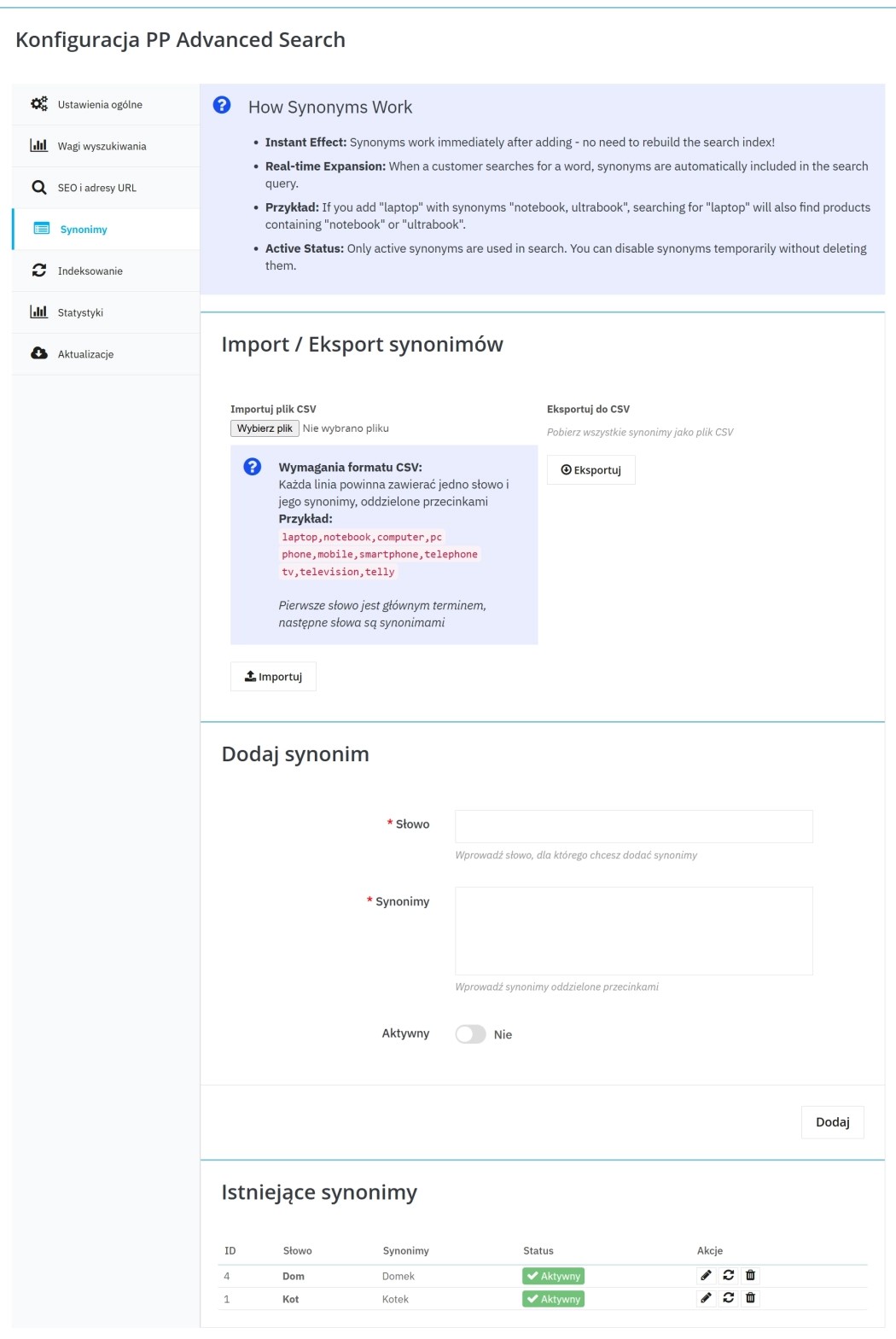Click the synonym "Domek" cell

pos(399,1276)
